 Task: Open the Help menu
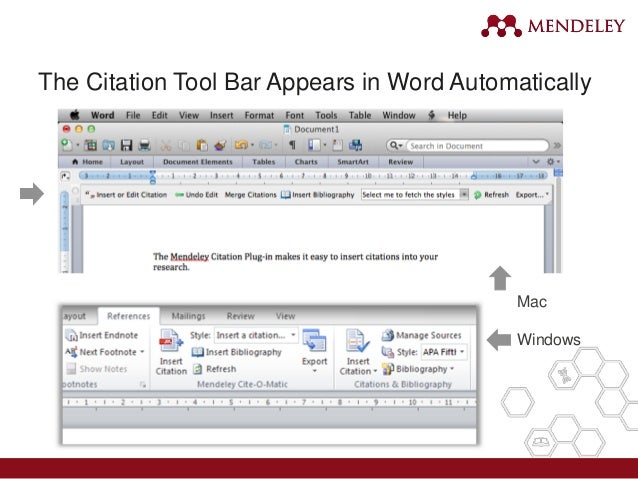457,116
